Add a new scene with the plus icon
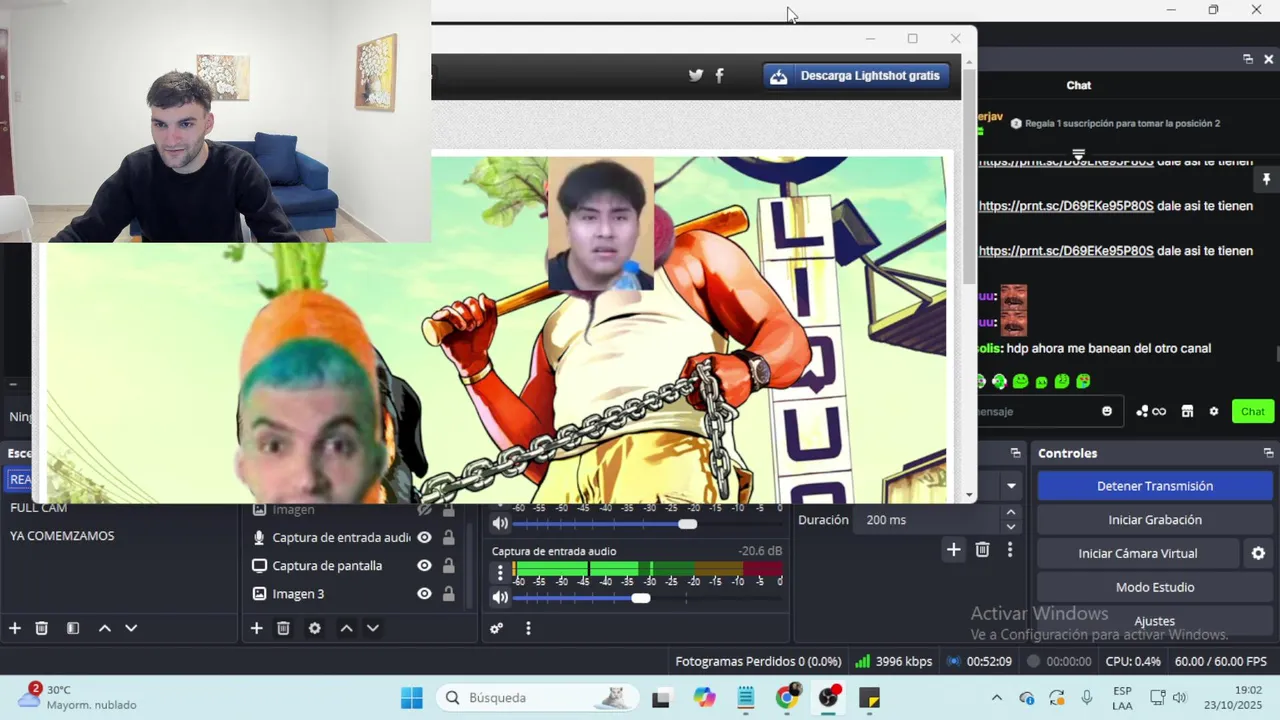Screen dimensions: 1280x720 15,628
